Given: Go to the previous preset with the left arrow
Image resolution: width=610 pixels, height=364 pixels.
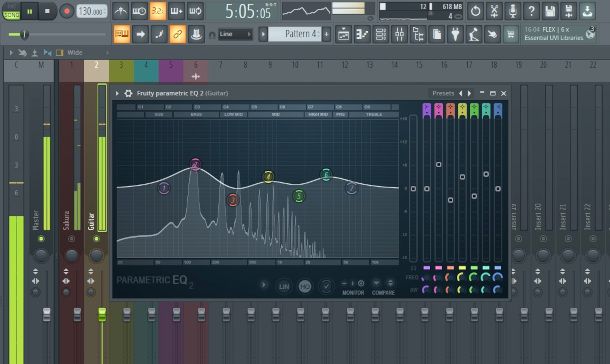Looking at the screenshot, I should (461, 93).
